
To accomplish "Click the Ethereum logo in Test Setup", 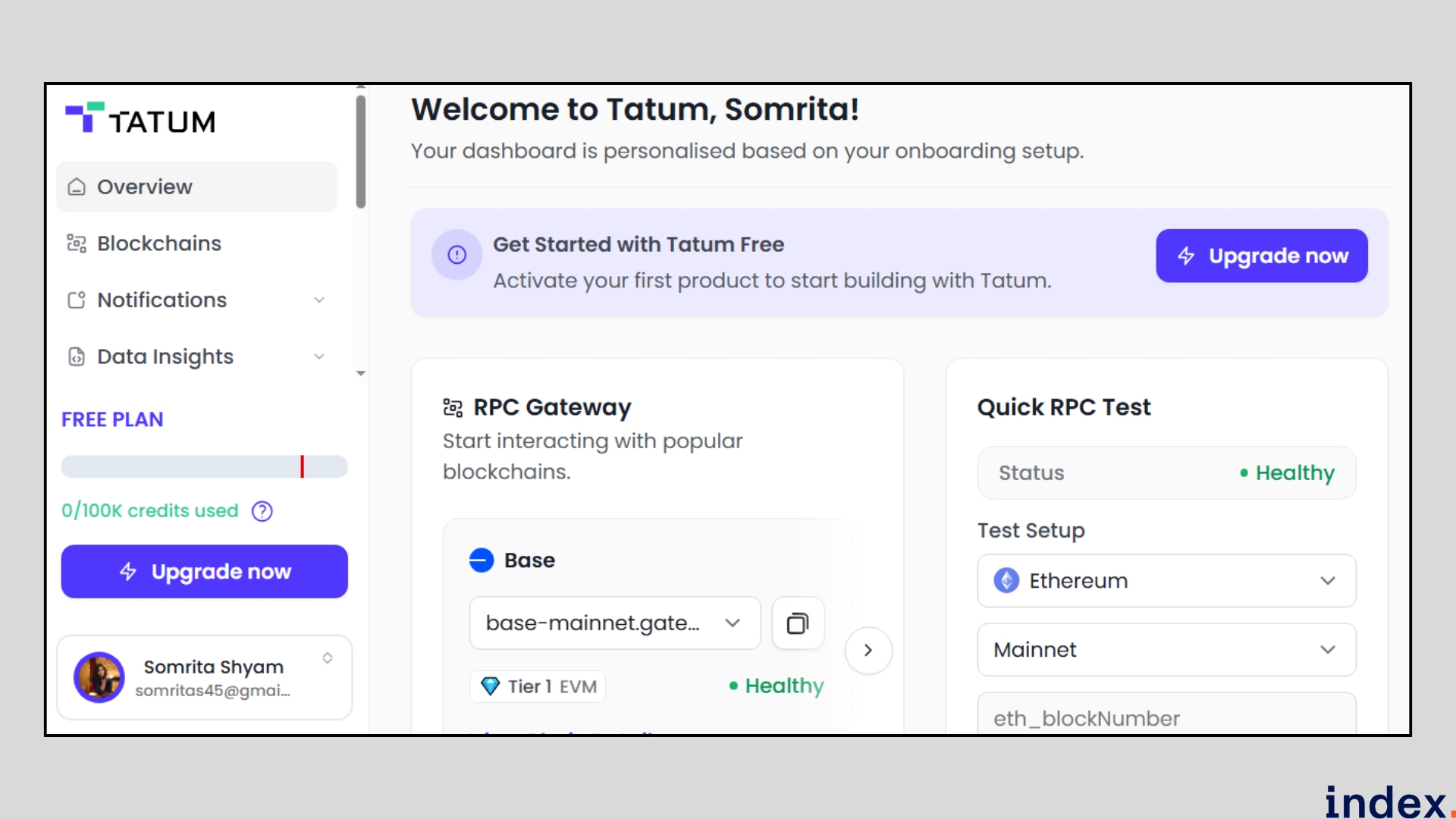I will coord(1007,580).
